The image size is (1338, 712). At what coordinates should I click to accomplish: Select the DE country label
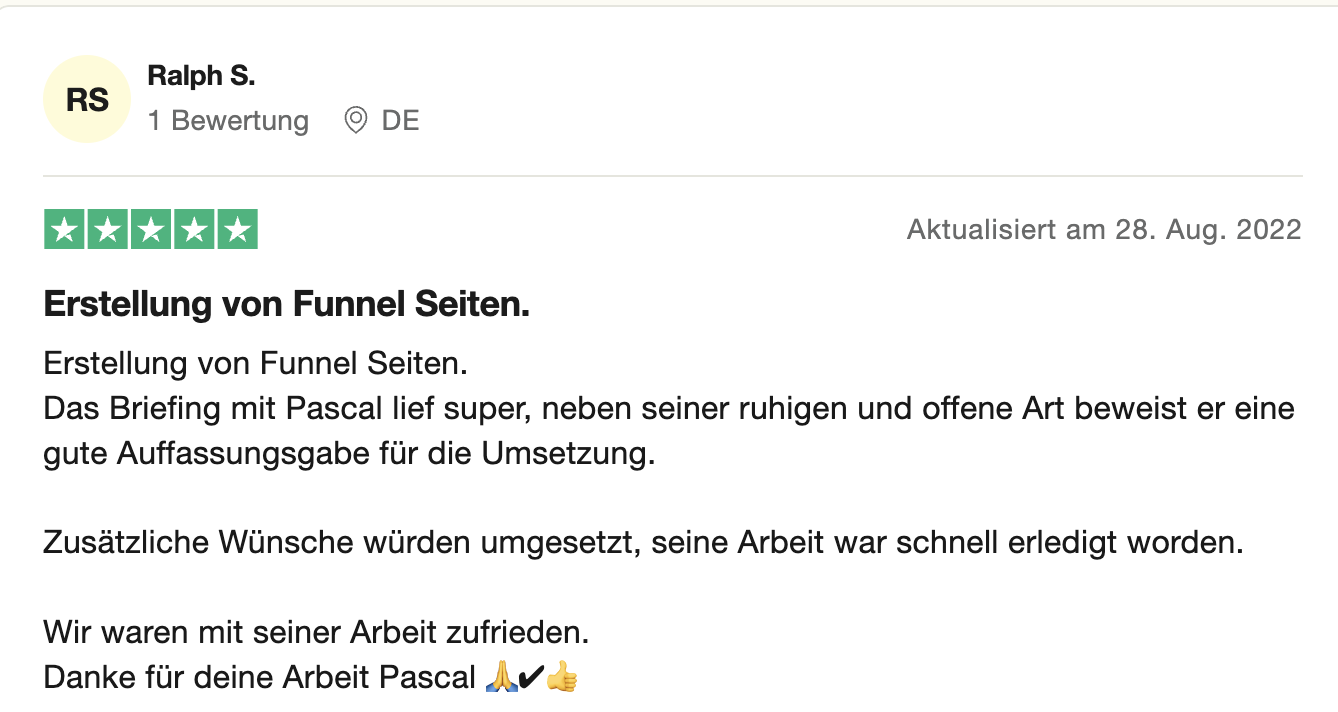pos(400,121)
